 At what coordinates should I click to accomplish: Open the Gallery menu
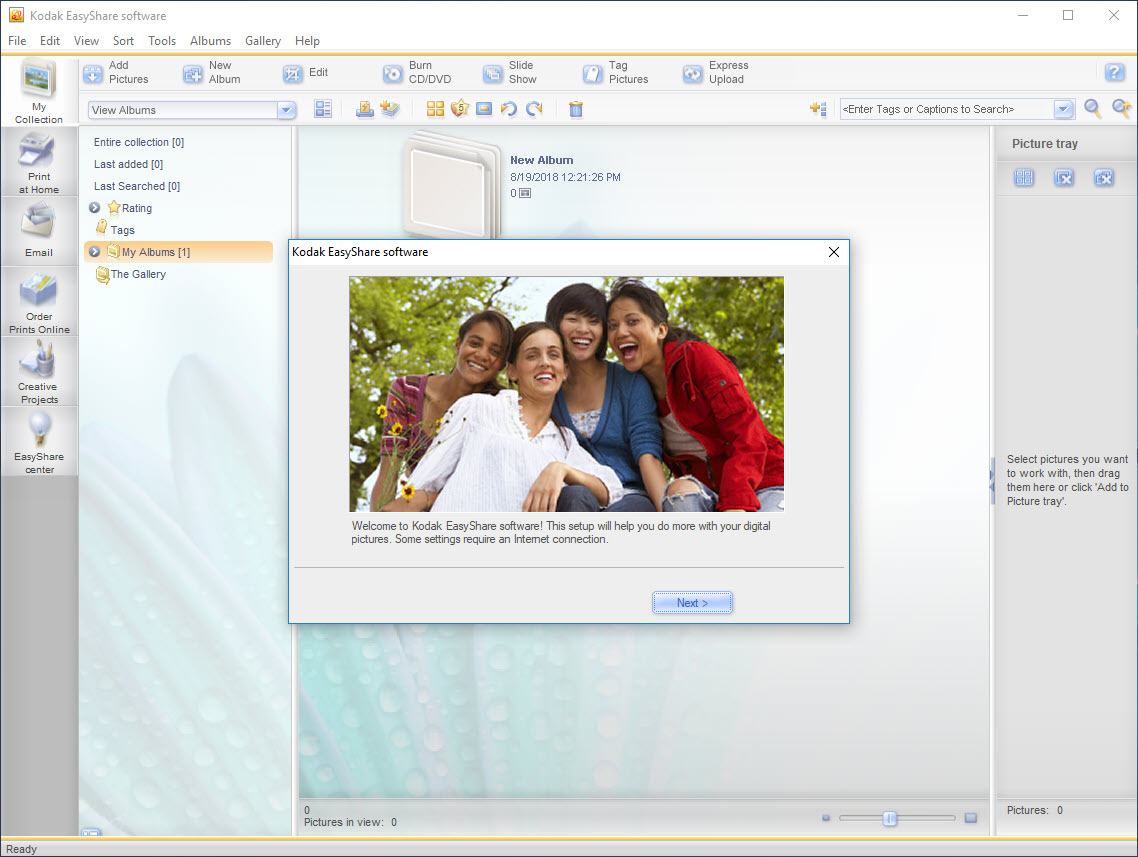point(263,41)
